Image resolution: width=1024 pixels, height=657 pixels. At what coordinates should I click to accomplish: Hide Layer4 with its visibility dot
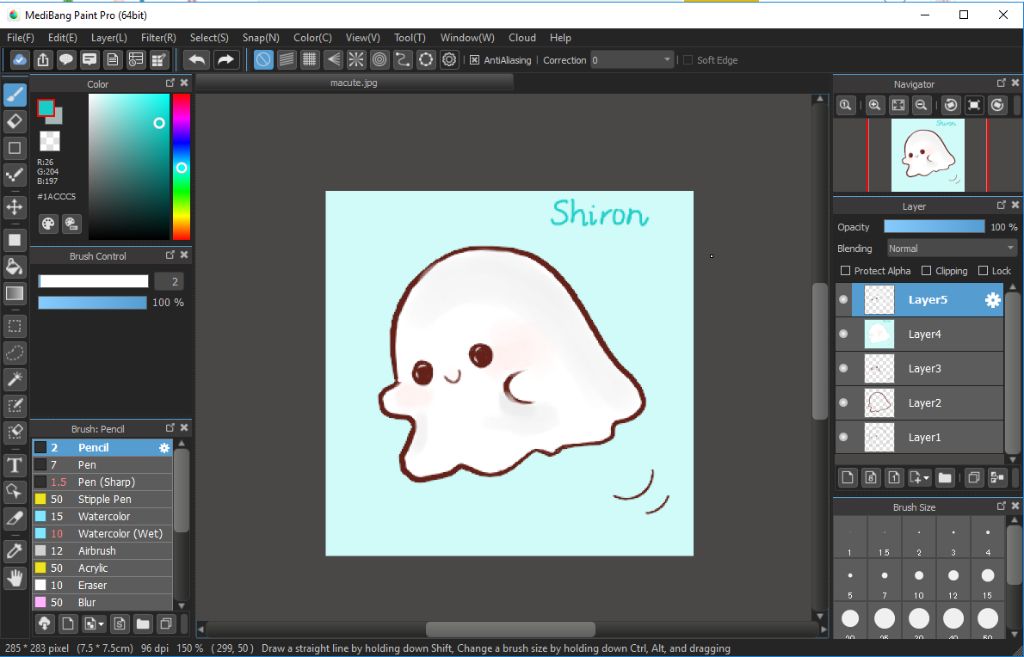point(844,334)
